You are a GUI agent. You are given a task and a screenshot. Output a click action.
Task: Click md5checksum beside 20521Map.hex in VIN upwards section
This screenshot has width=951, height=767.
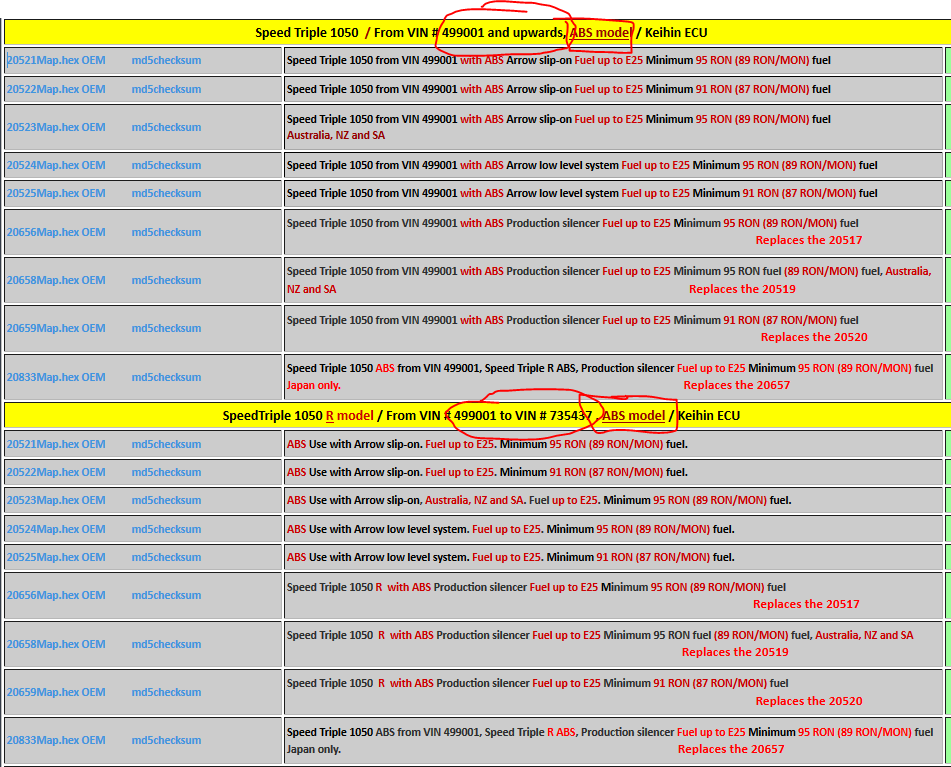click(166, 60)
